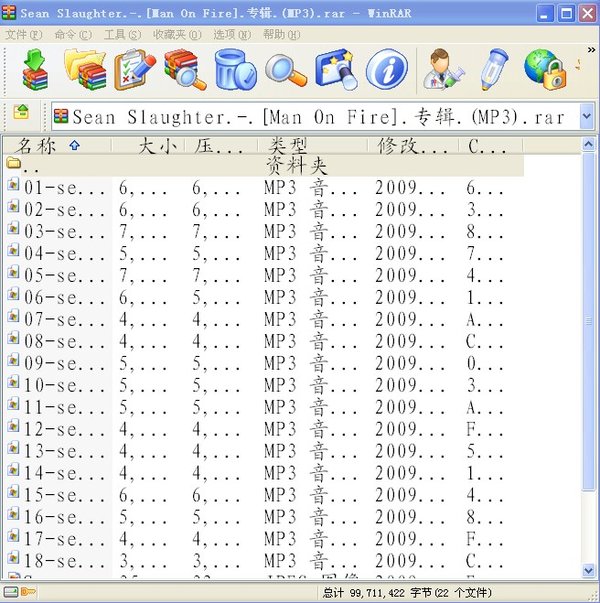Click the RAR archive icon in address bar

[61, 116]
